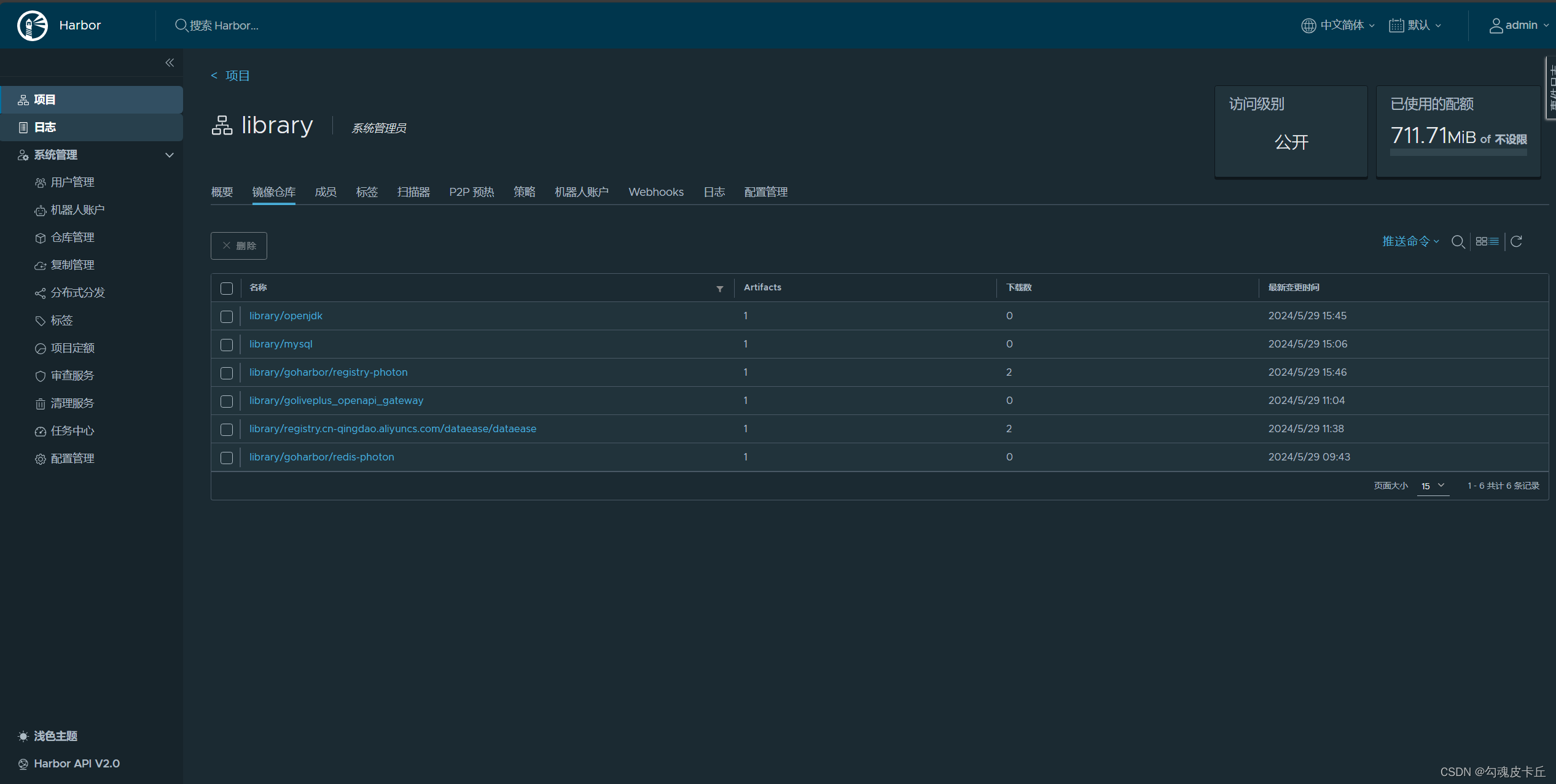1556x784 pixels.
Task: Open the library/mysql repository link
Action: pyautogui.click(x=281, y=344)
